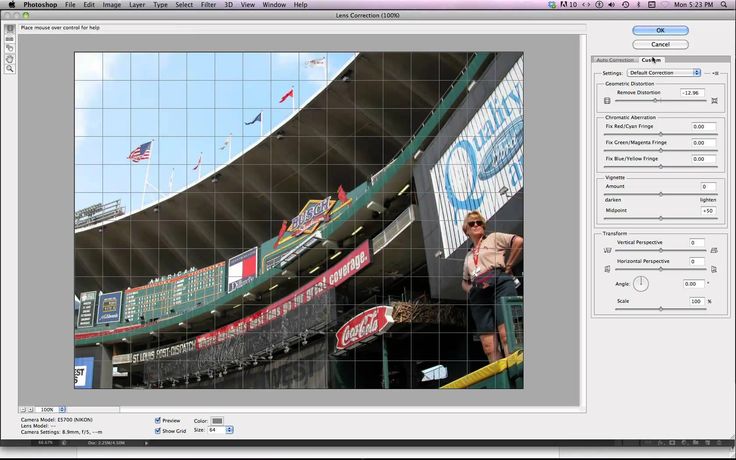Click the right Horizontal Perspective icon

[x=714, y=269]
